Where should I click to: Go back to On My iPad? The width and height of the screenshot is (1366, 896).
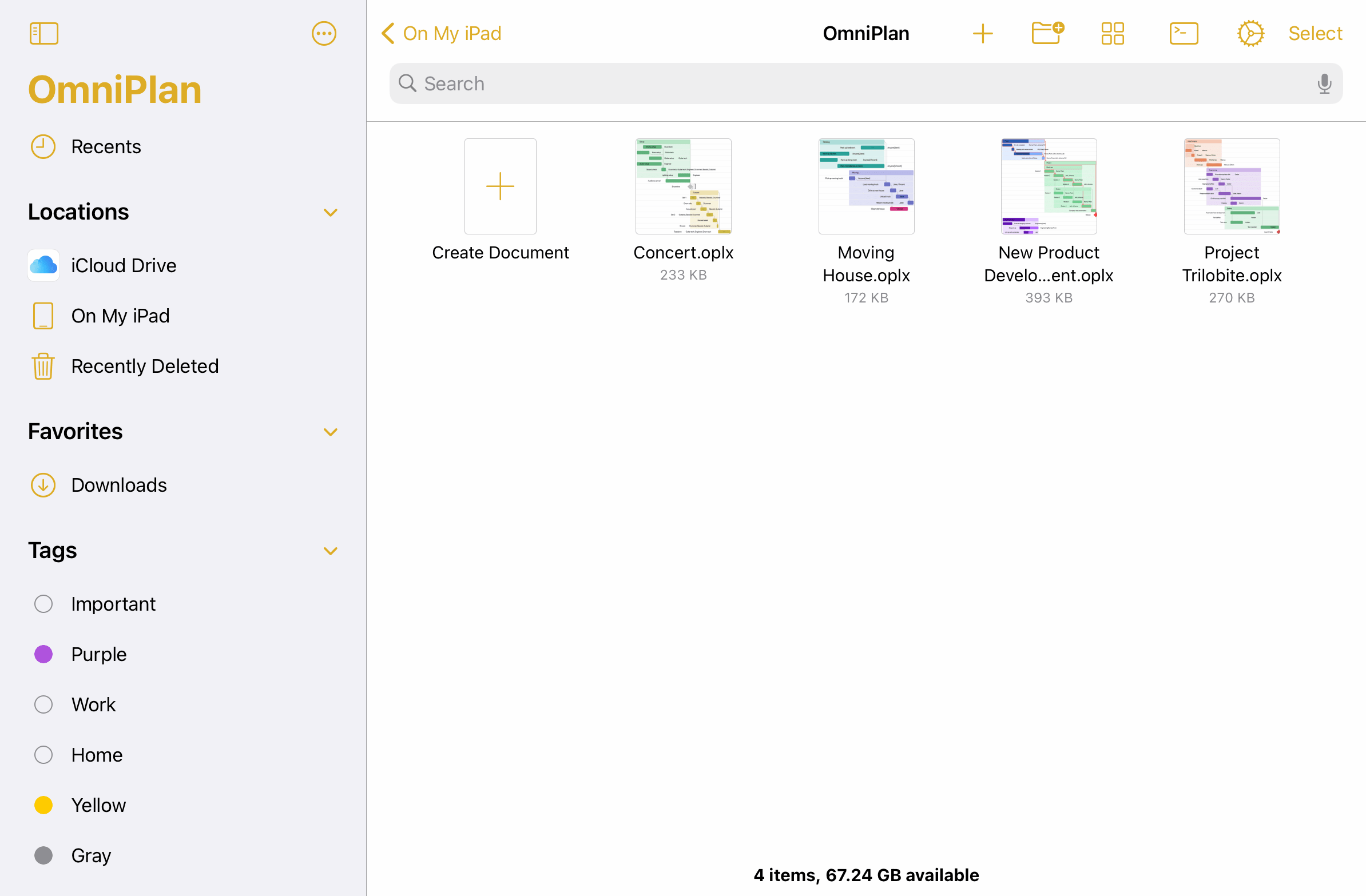(441, 33)
